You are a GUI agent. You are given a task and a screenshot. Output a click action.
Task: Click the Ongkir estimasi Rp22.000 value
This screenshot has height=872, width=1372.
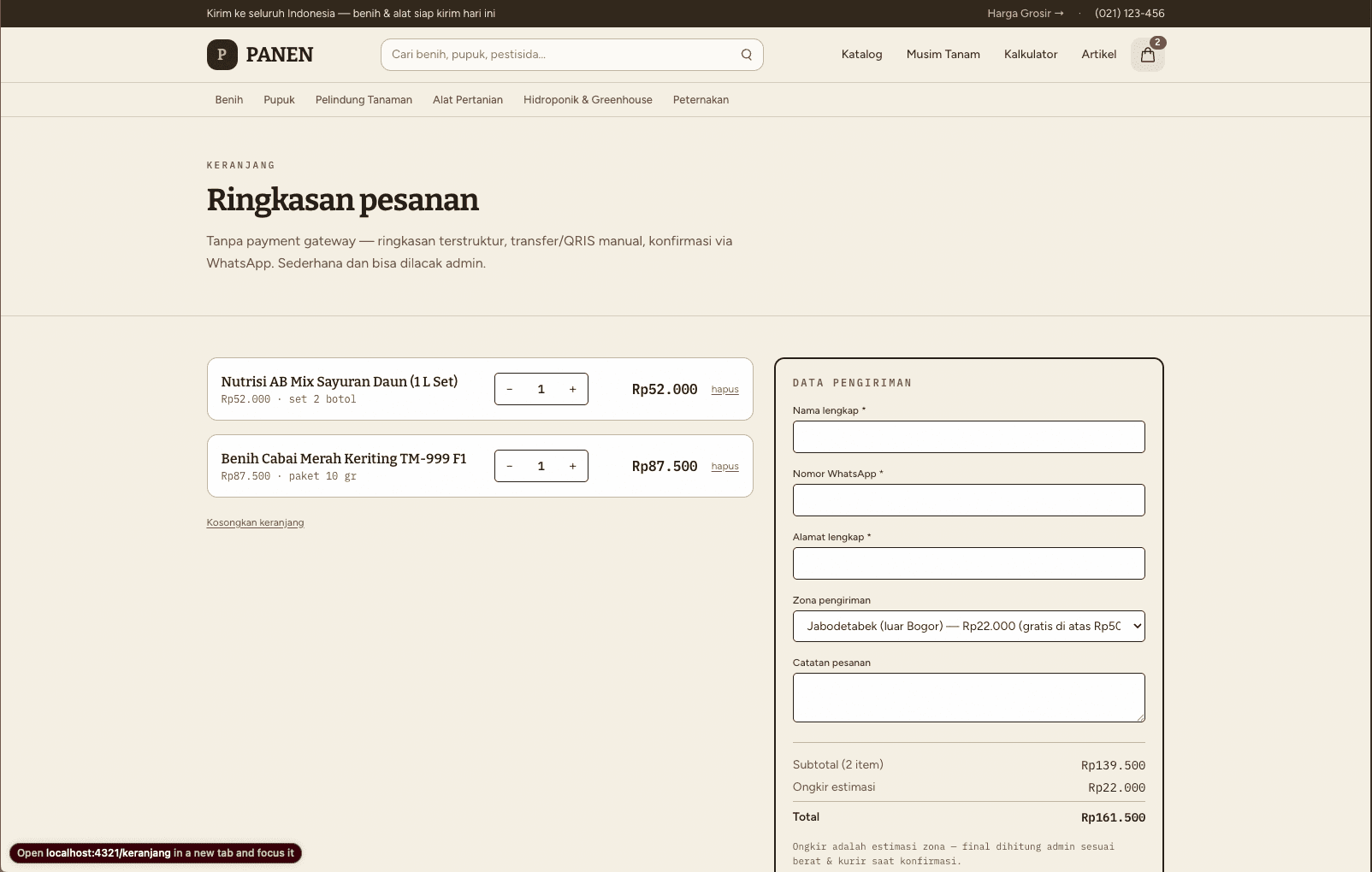1116,787
